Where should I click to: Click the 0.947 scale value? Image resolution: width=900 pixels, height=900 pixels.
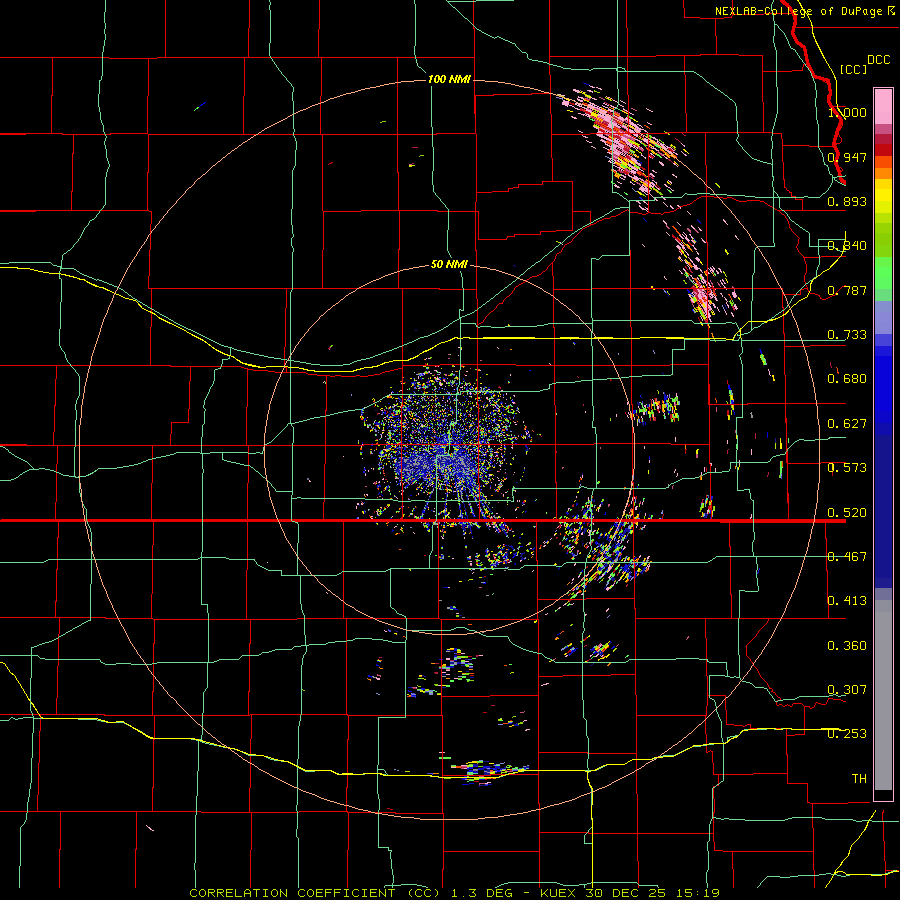[847, 157]
